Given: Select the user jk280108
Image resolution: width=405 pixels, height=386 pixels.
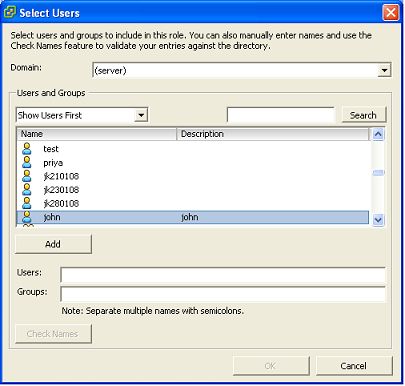Looking at the screenshot, I should coord(61,203).
